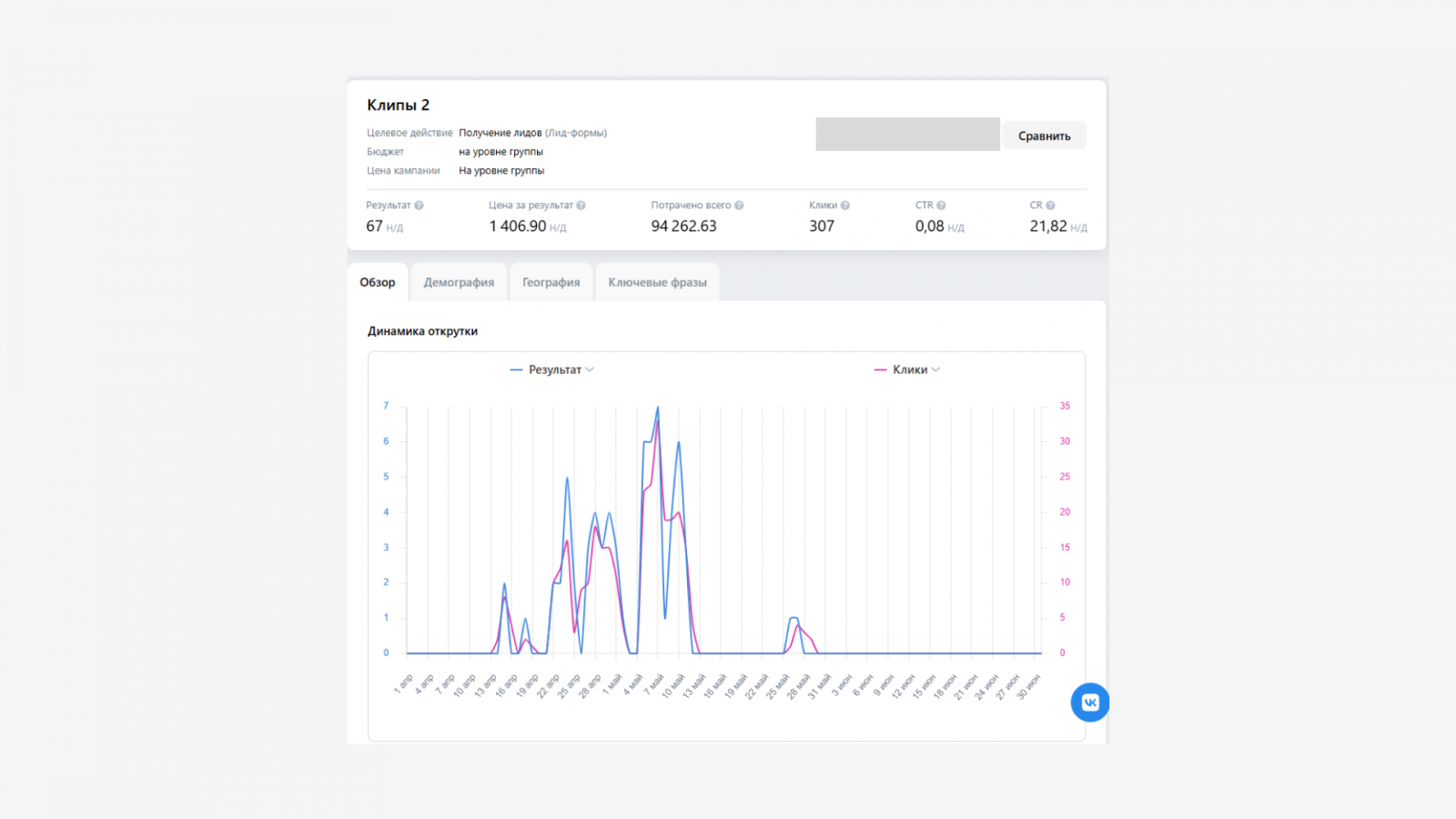The height and width of the screenshot is (819, 1456).
Task: Open help icon next to Потрачено всего
Action: [x=739, y=206]
